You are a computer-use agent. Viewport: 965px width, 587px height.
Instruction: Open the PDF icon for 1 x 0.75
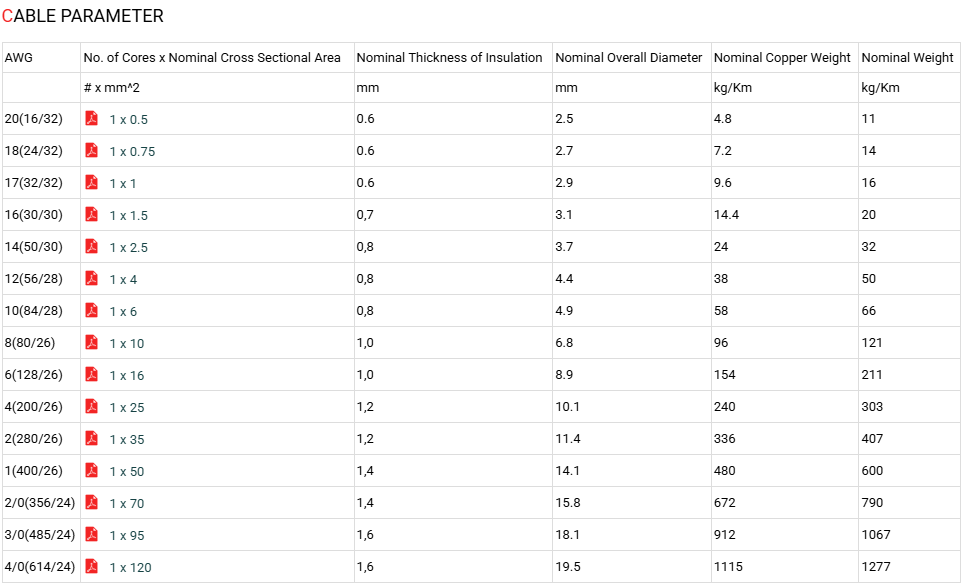click(92, 150)
